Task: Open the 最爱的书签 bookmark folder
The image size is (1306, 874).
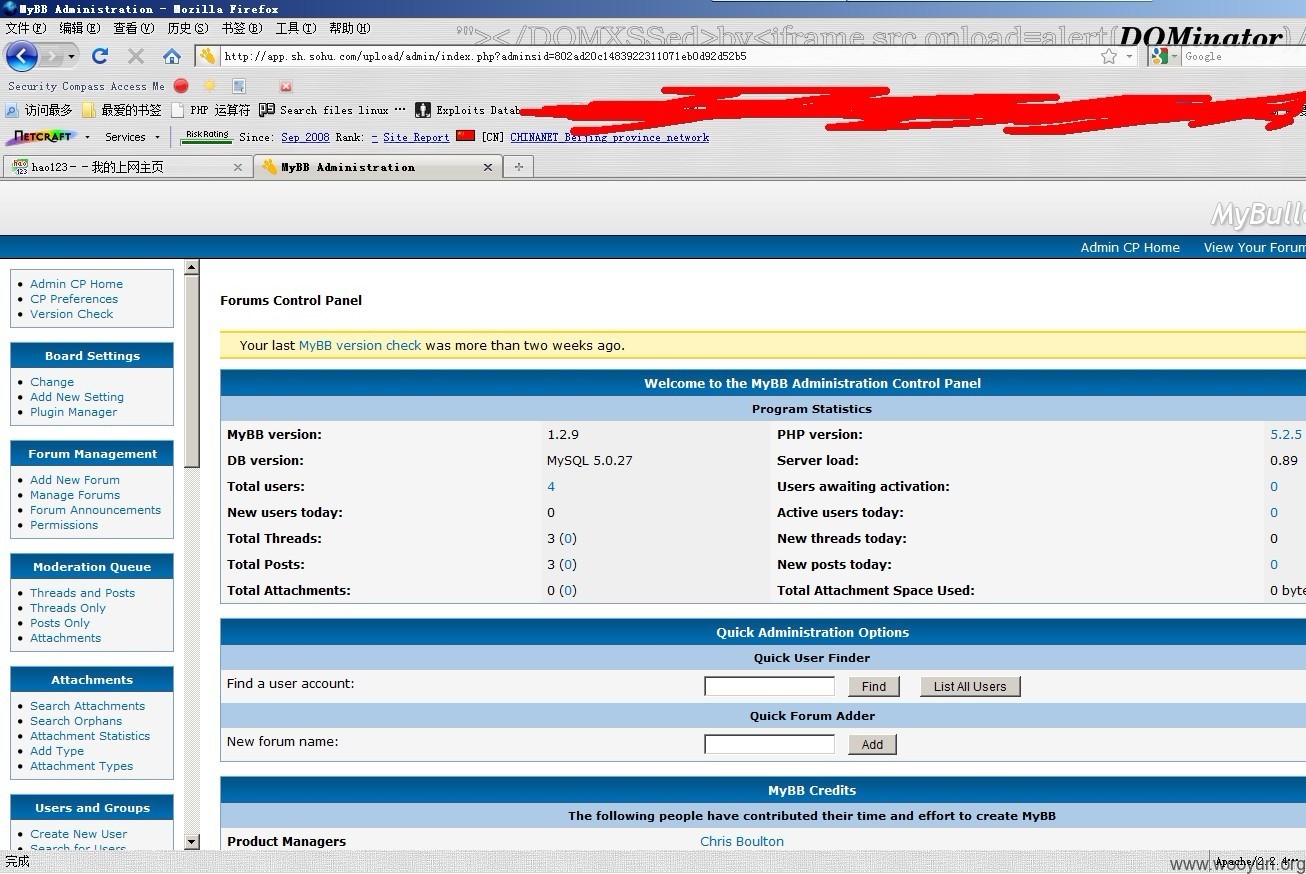Action: (x=121, y=110)
